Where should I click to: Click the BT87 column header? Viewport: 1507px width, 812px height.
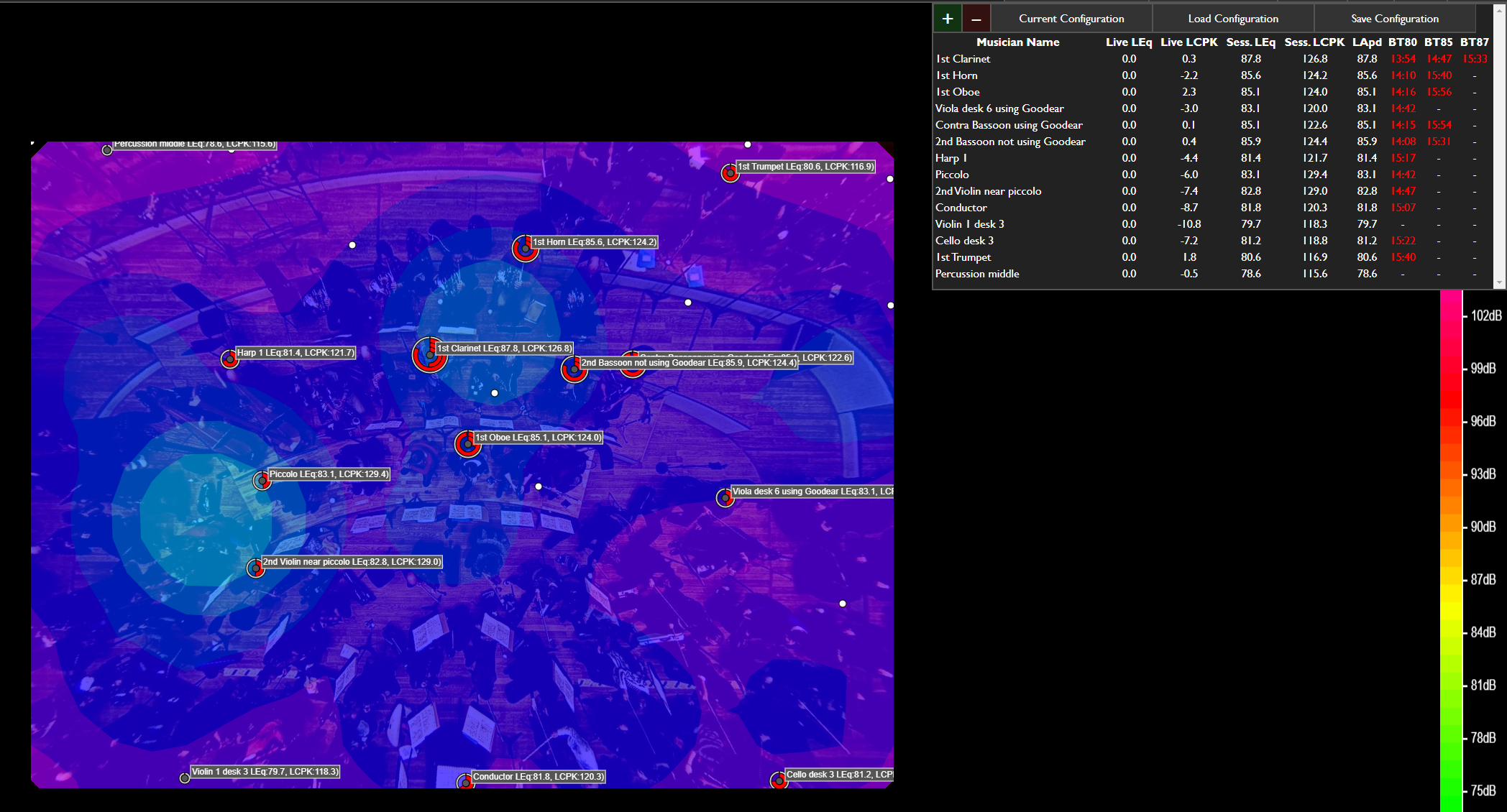[1475, 42]
